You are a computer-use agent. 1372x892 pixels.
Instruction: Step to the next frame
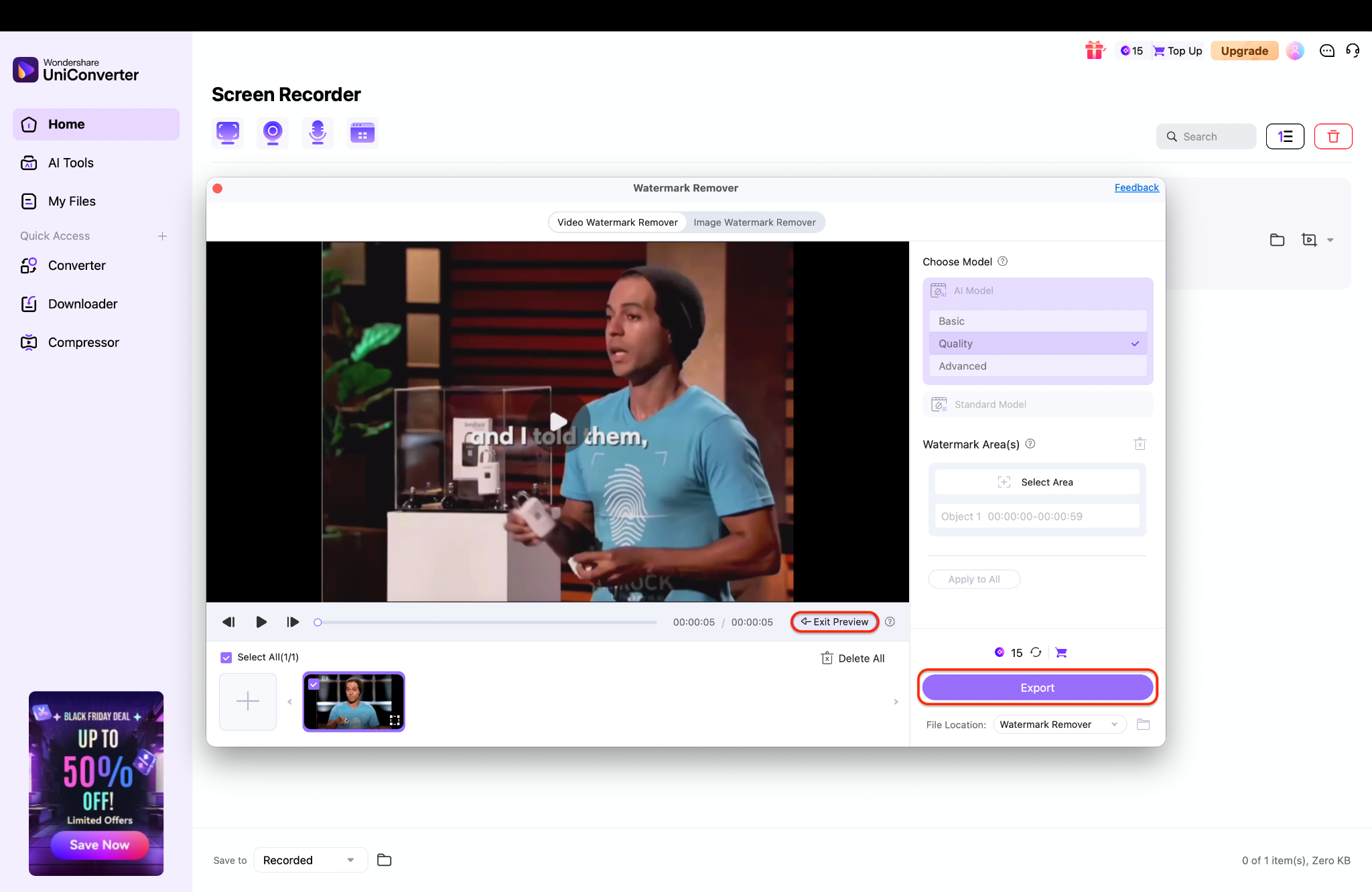click(293, 622)
